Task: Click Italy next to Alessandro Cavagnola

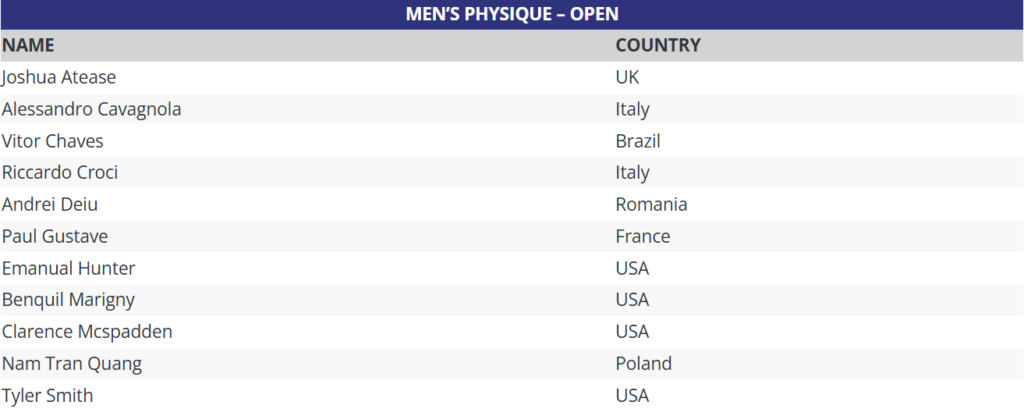Action: tap(633, 109)
